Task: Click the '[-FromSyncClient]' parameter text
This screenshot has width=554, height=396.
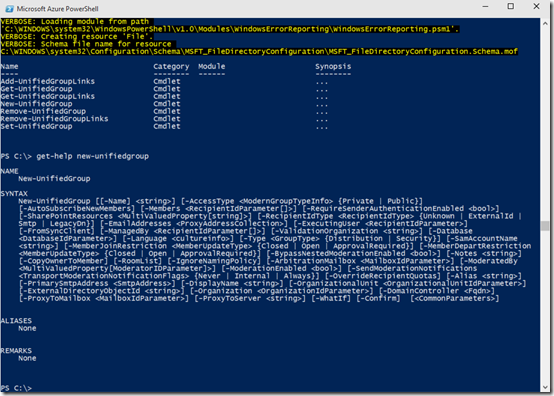Action: coord(57,231)
